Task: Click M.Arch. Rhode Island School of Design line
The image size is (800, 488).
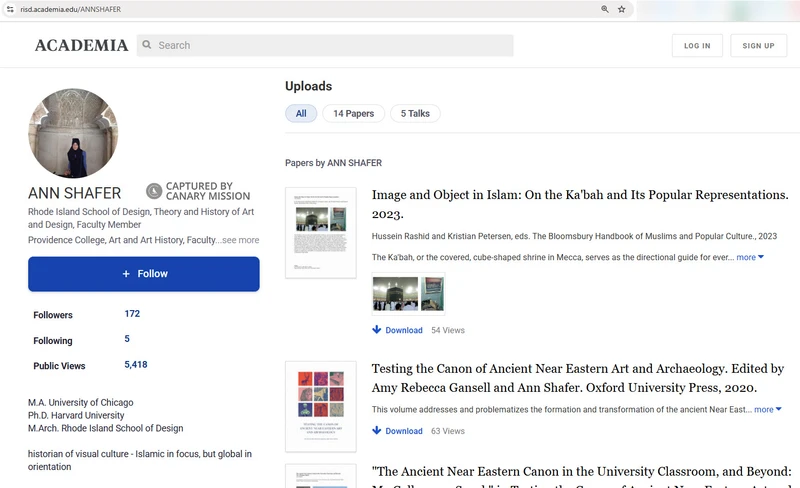Action: [x=106, y=428]
